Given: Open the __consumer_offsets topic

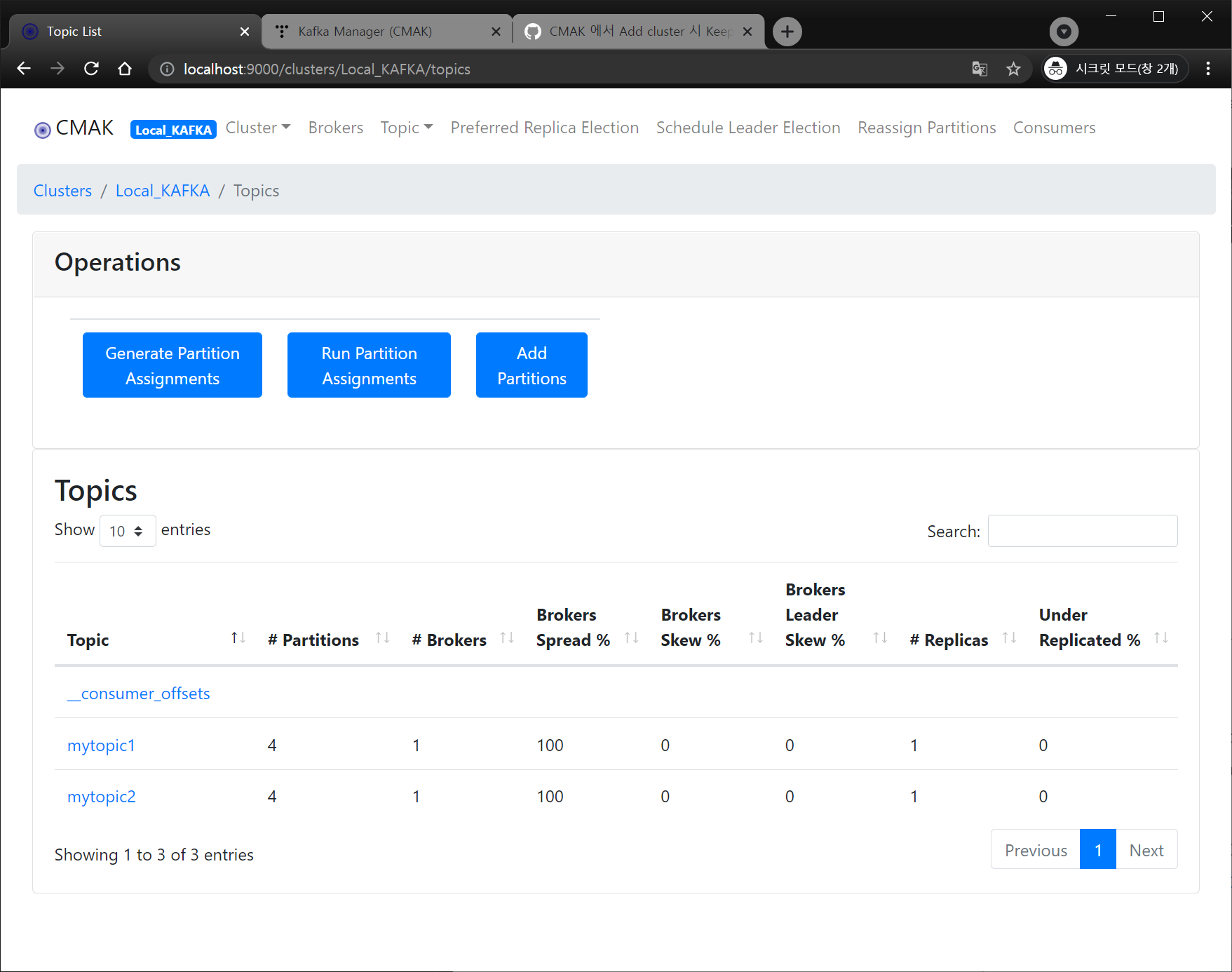Looking at the screenshot, I should (x=139, y=694).
